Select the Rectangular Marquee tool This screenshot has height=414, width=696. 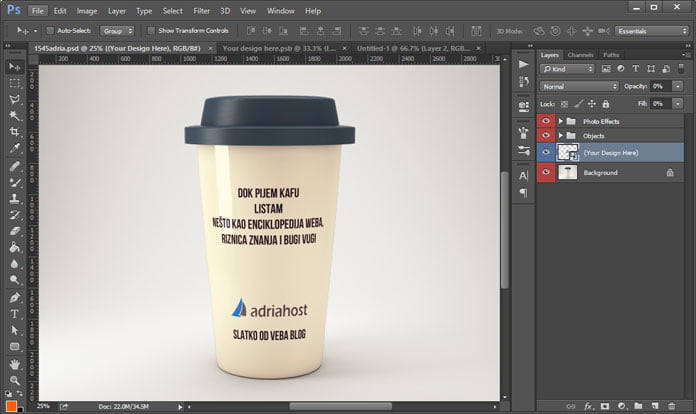pyautogui.click(x=15, y=83)
